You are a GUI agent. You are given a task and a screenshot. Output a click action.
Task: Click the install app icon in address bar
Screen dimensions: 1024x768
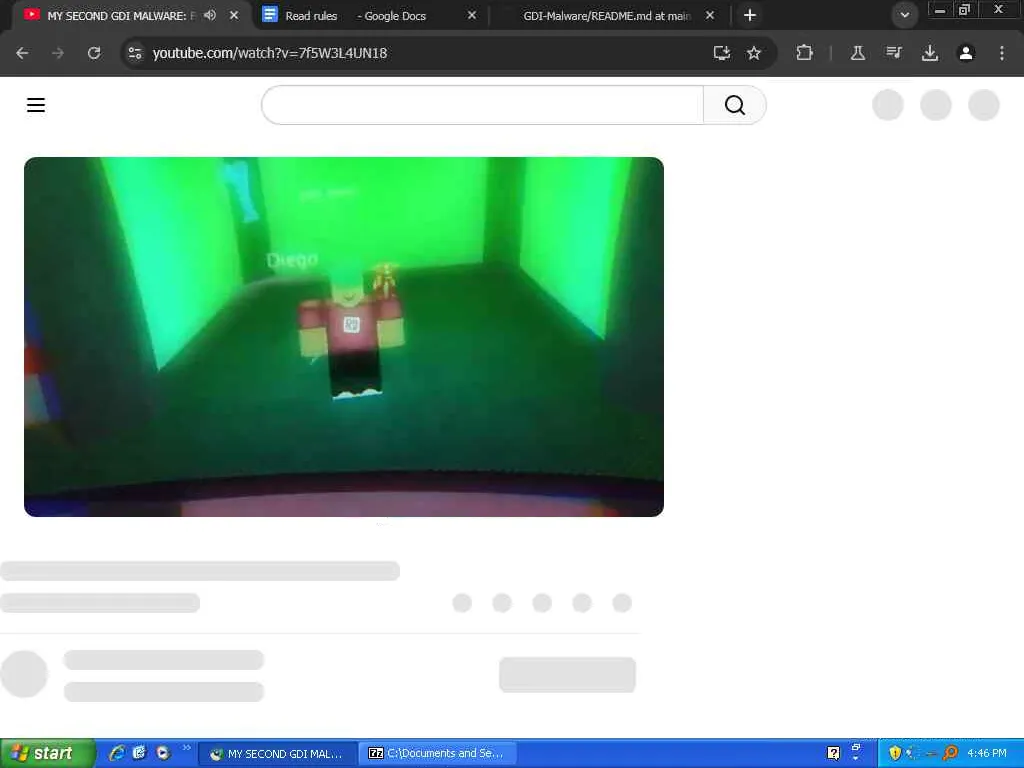point(722,53)
